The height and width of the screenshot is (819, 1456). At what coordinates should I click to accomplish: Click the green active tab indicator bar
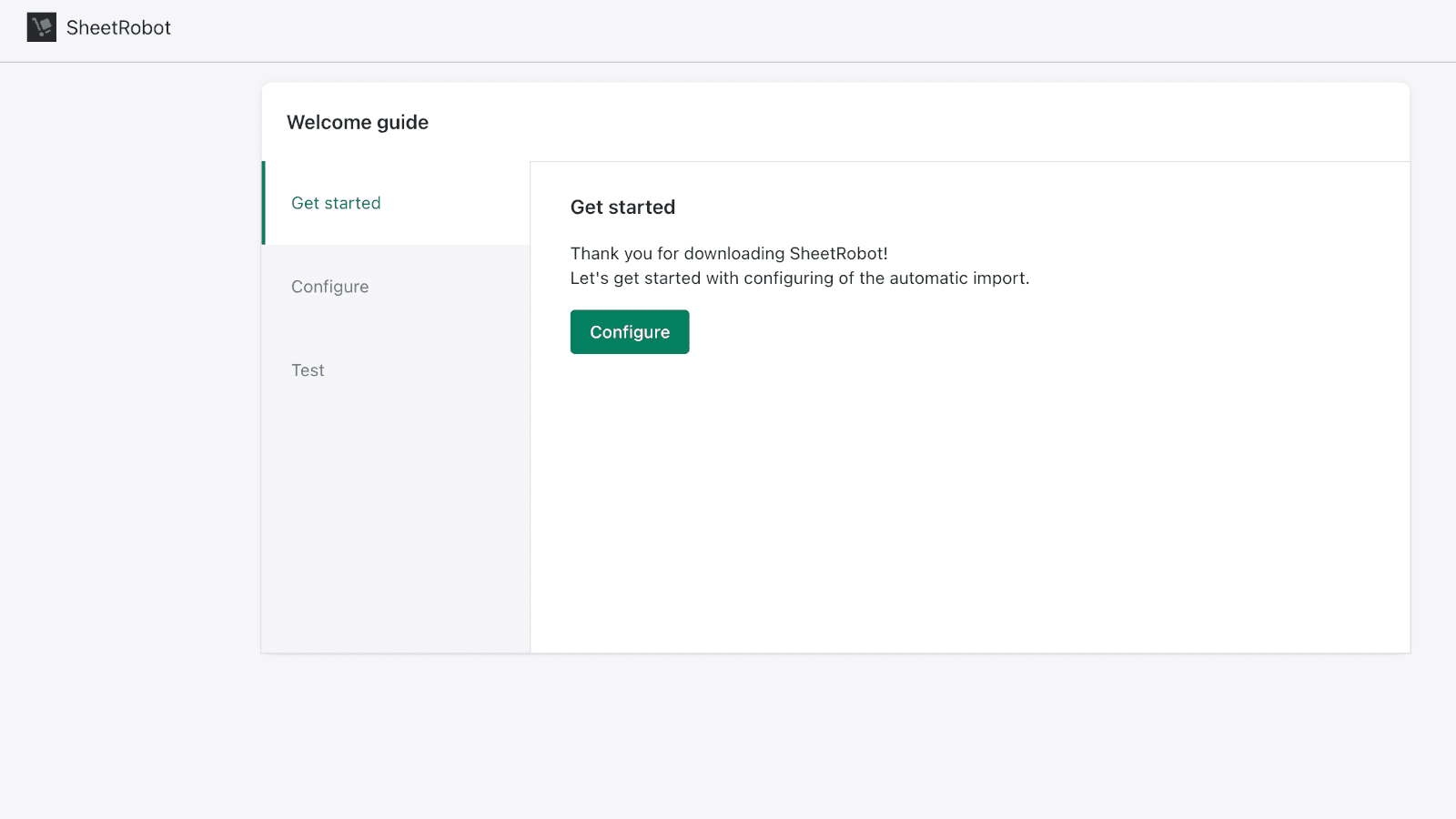tap(264, 203)
